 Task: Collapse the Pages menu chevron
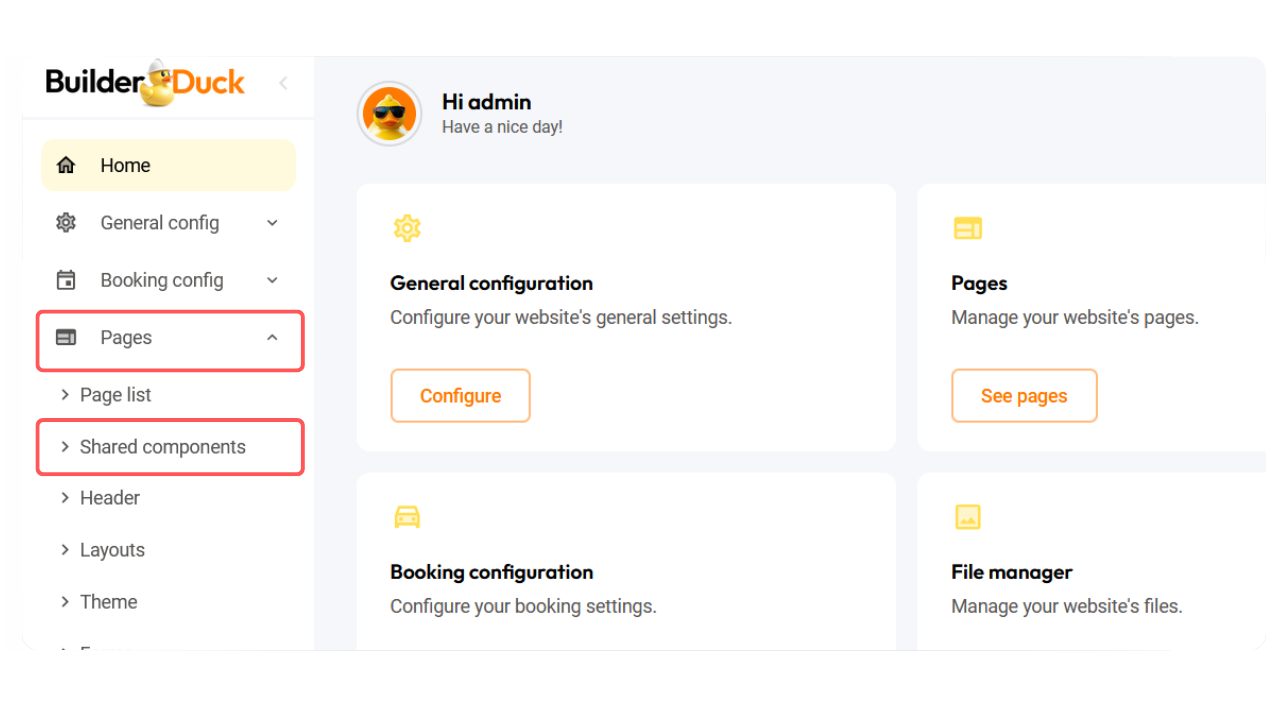coord(272,338)
